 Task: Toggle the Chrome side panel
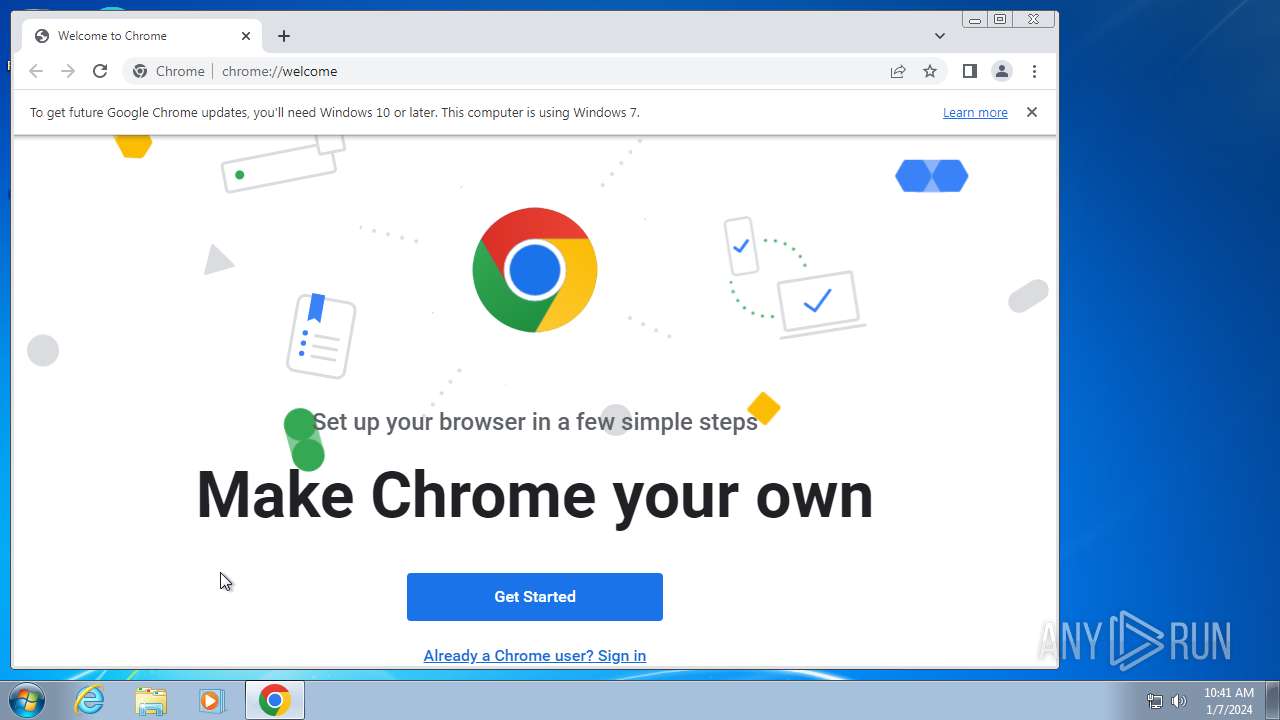click(x=969, y=71)
